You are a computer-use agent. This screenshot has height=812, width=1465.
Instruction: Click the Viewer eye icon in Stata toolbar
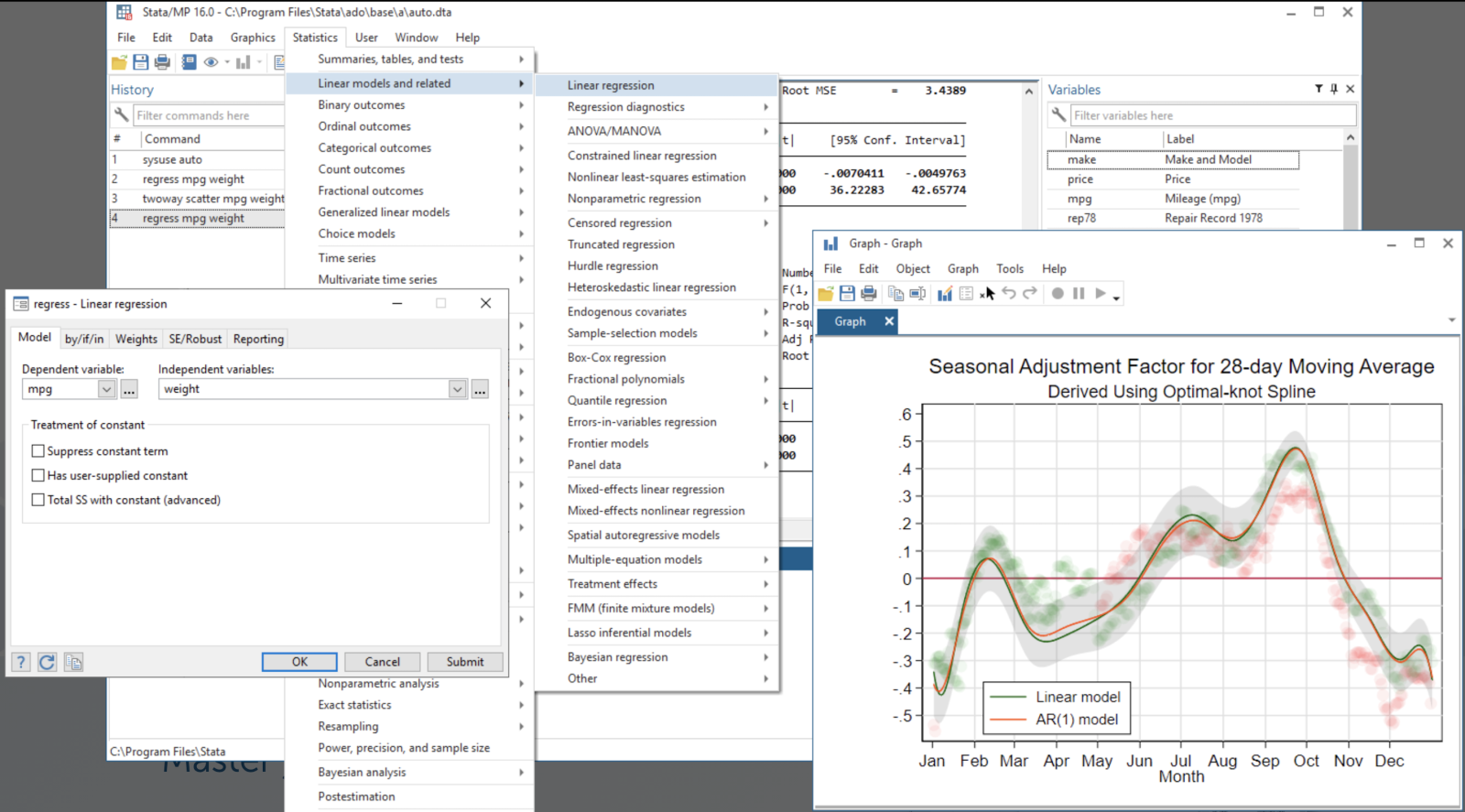click(211, 62)
